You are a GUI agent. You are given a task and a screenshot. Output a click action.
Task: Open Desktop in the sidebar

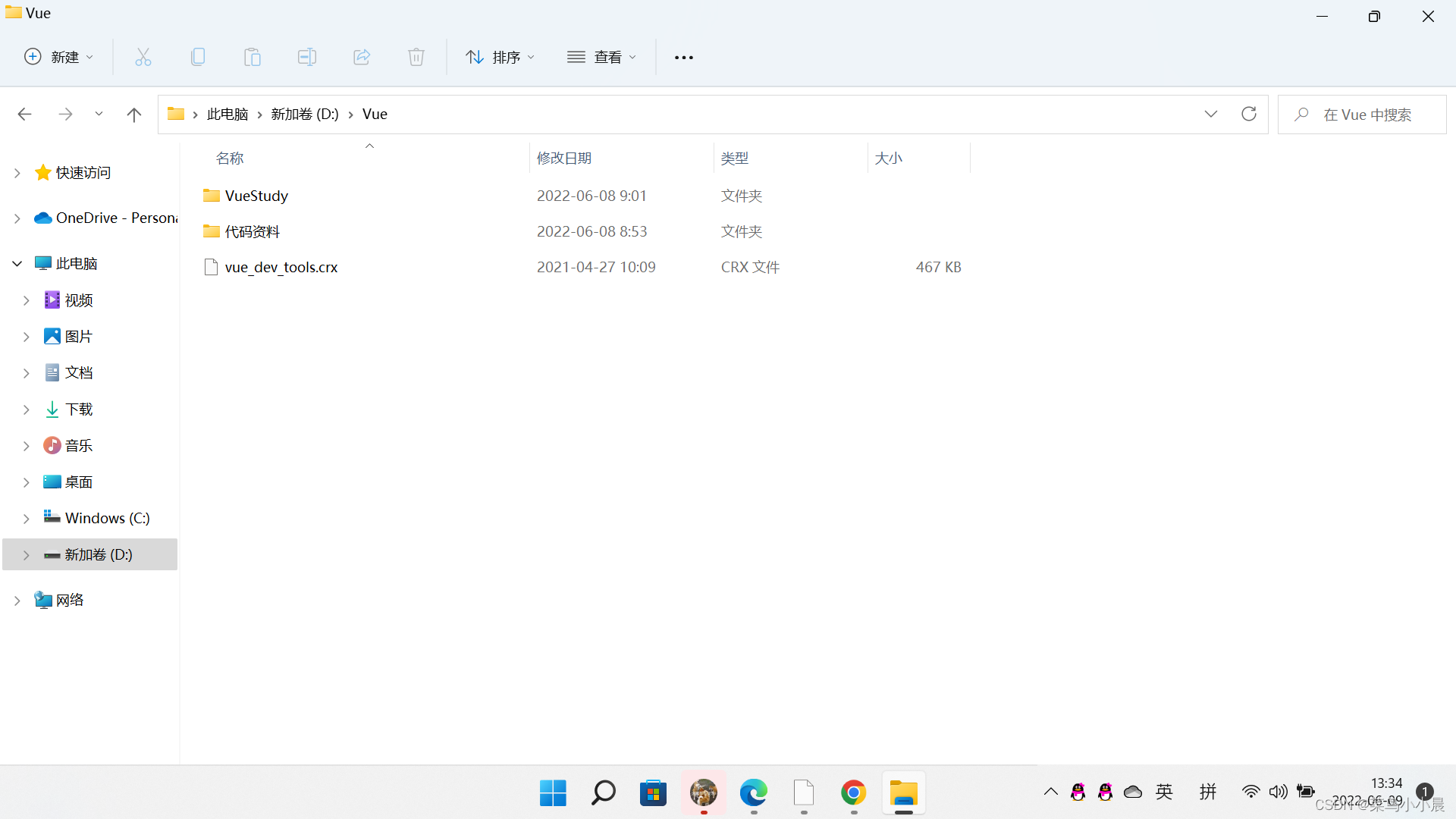click(x=78, y=482)
